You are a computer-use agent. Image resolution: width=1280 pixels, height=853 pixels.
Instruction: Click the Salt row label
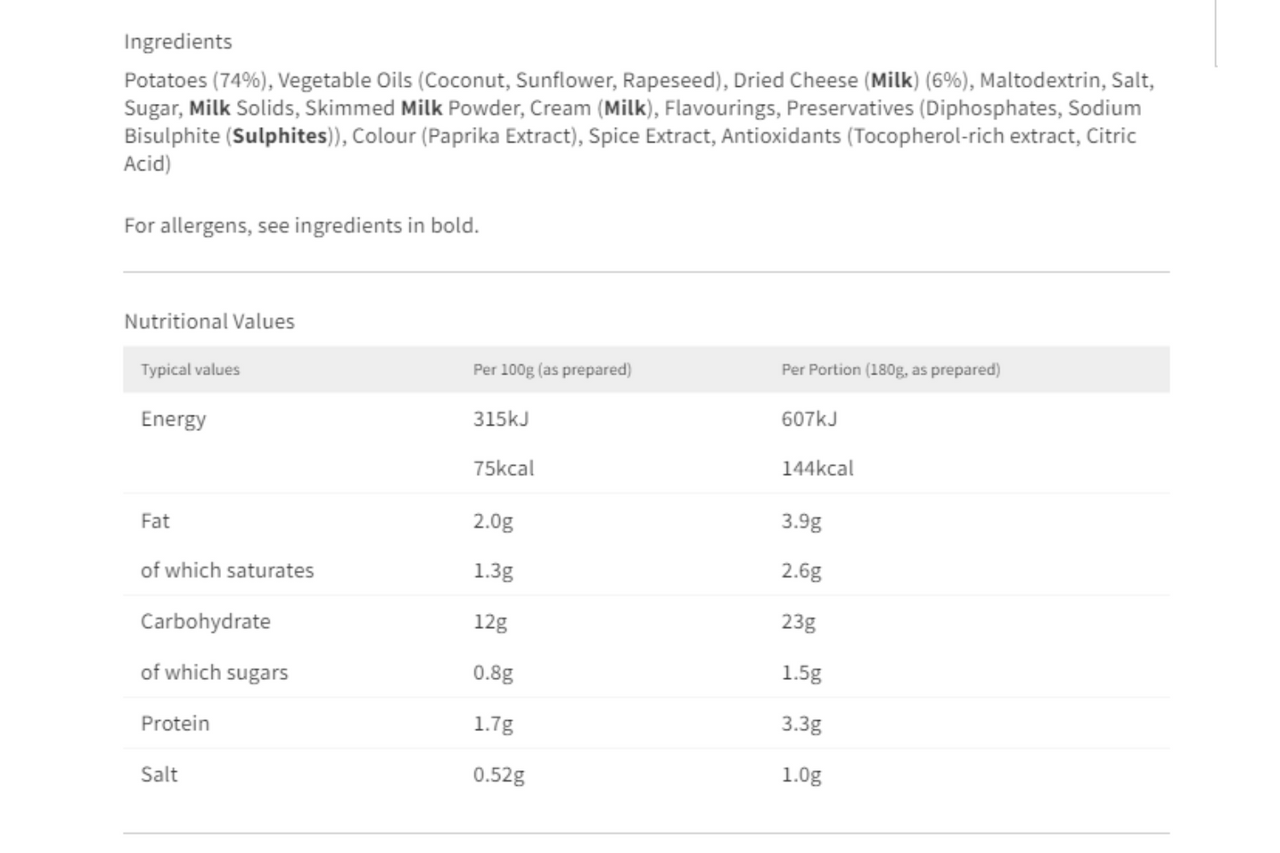(x=159, y=774)
